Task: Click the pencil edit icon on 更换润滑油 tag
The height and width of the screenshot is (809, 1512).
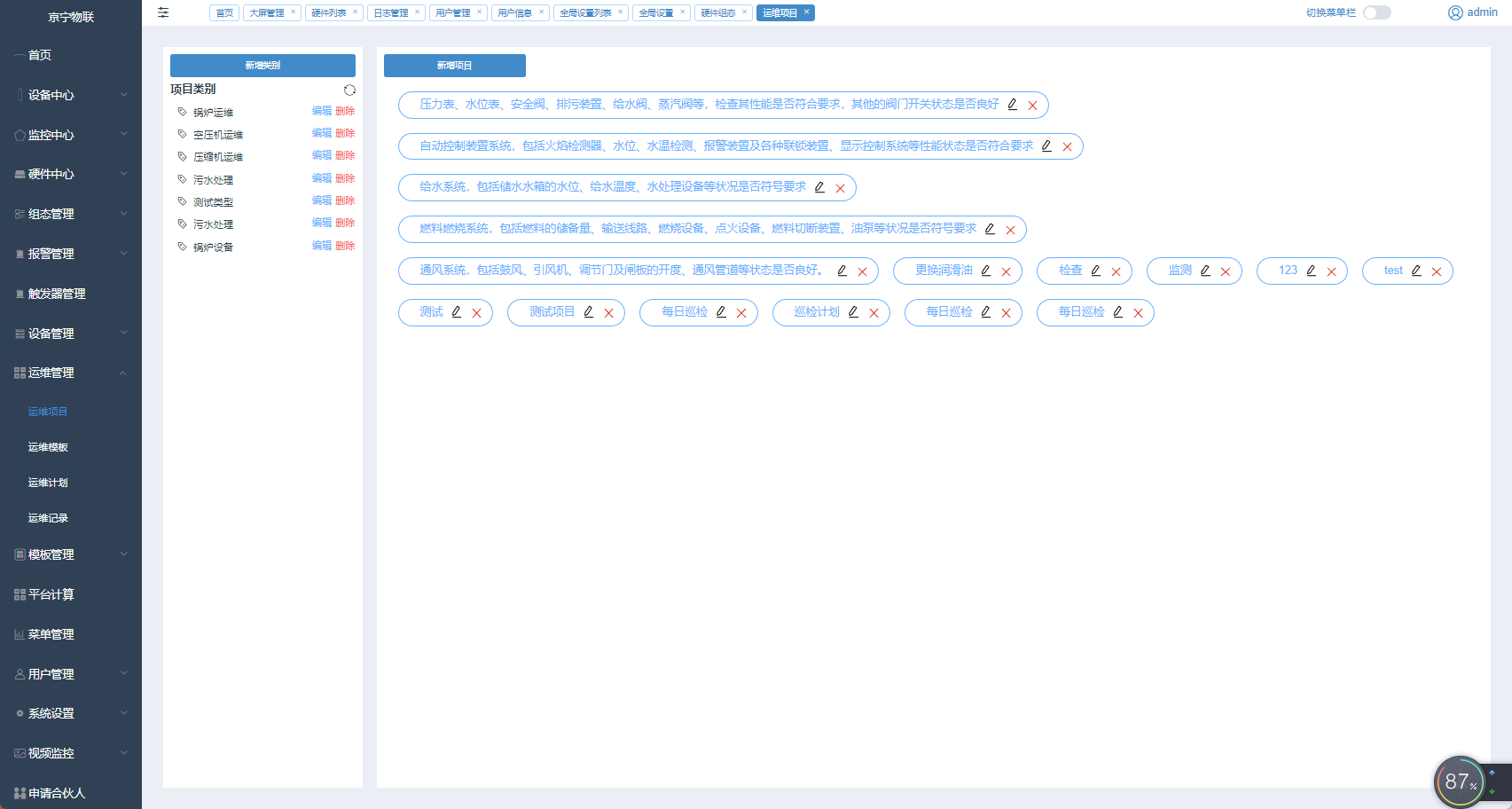Action: (x=985, y=271)
